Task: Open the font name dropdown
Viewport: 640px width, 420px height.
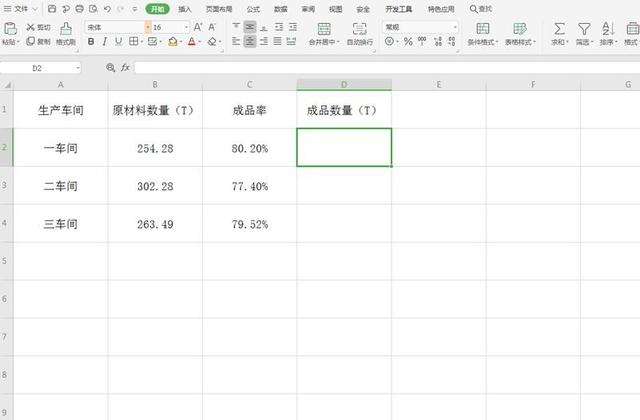Action: [148, 27]
